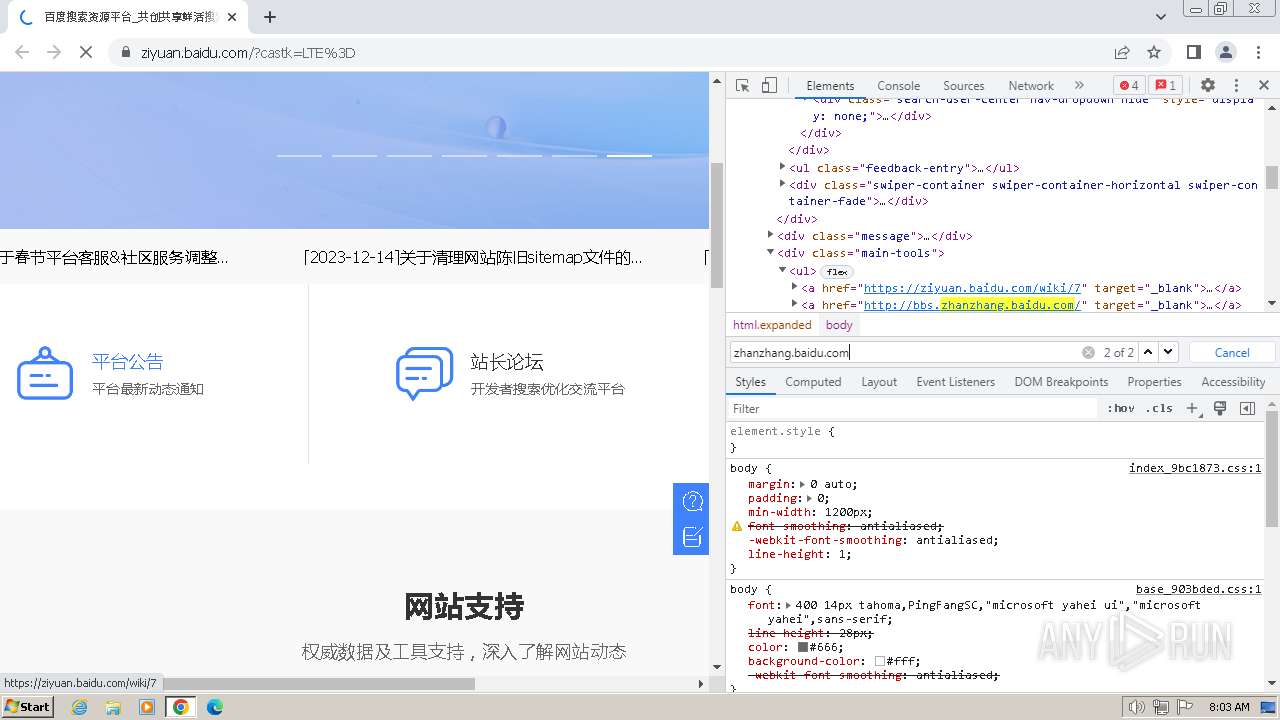Open the Properties tab
Screen dimensions: 1280x720
click(x=1154, y=382)
